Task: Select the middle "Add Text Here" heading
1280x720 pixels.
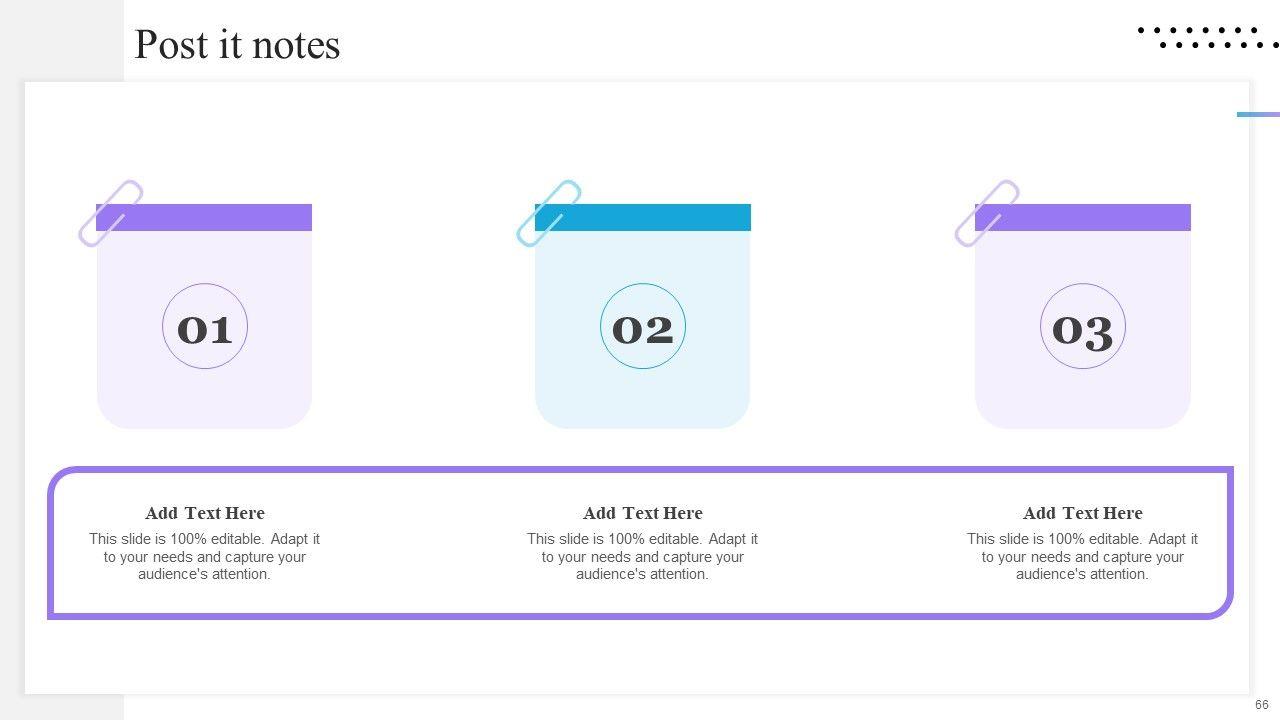Action: [x=643, y=513]
